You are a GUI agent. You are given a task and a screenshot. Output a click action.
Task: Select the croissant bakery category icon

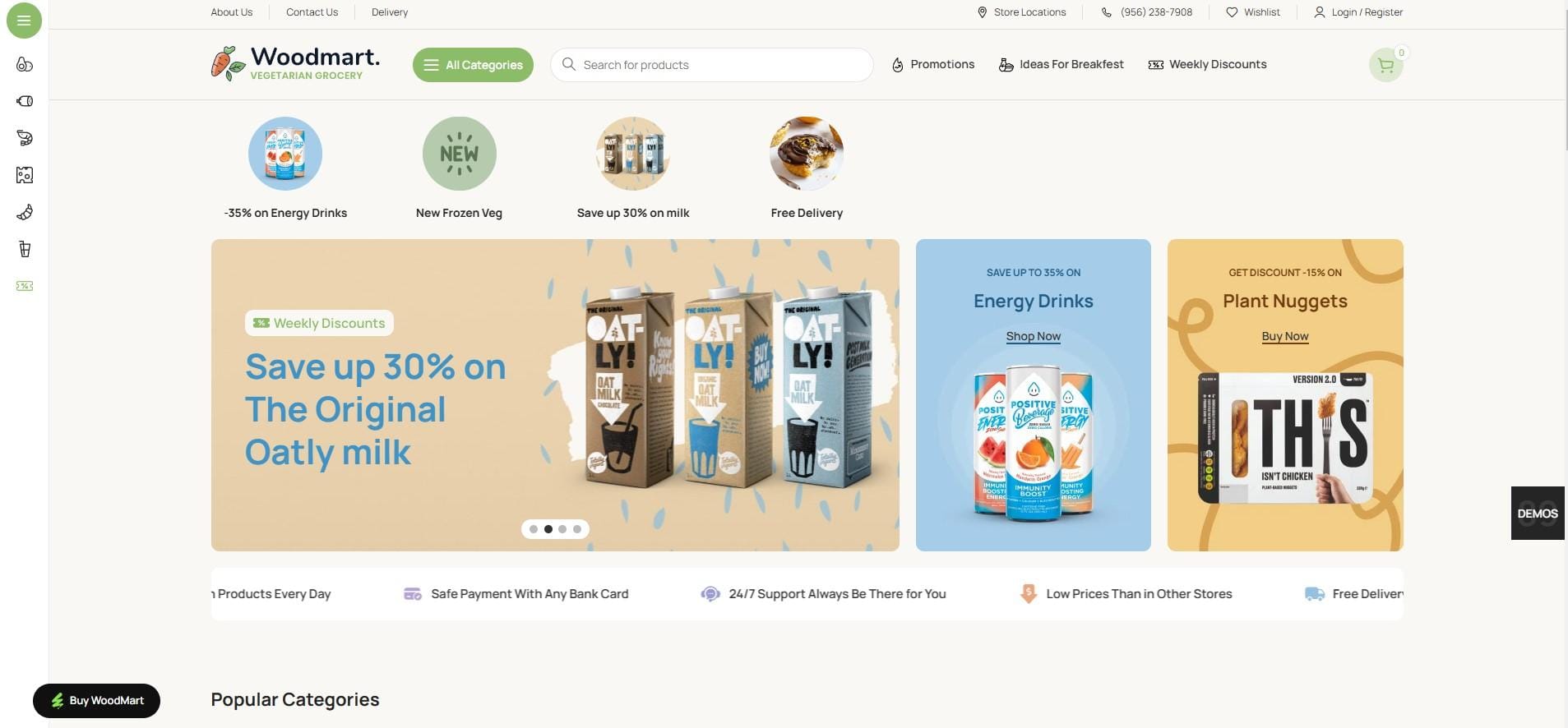coord(25,213)
